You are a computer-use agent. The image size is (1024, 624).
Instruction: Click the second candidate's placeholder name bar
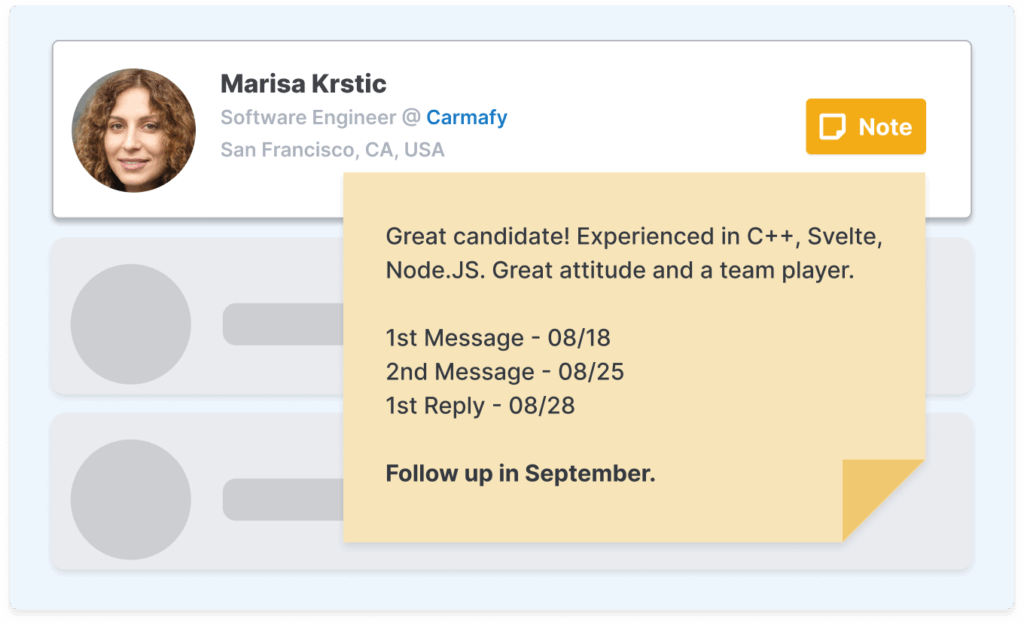(x=282, y=324)
